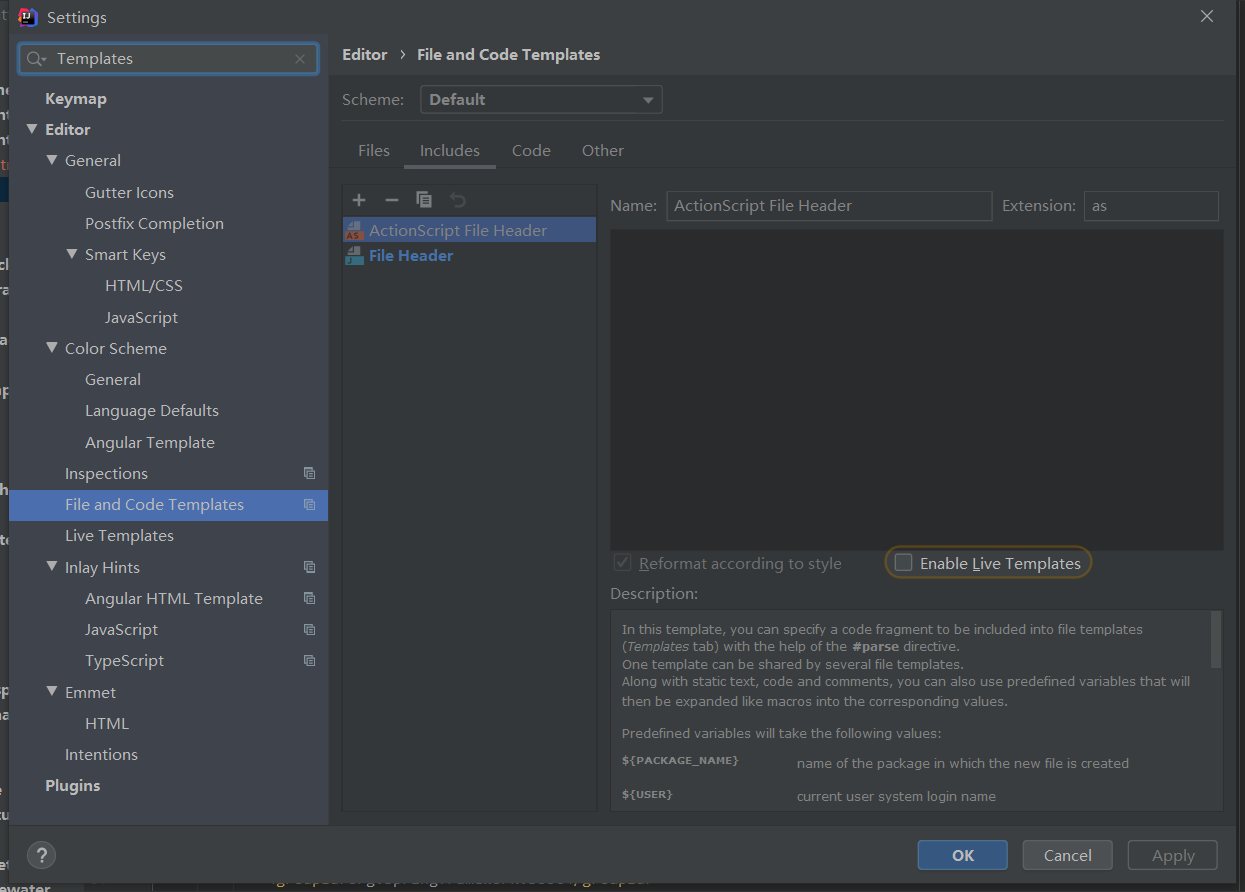
Task: Clear the search field with the X icon
Action: pos(300,59)
